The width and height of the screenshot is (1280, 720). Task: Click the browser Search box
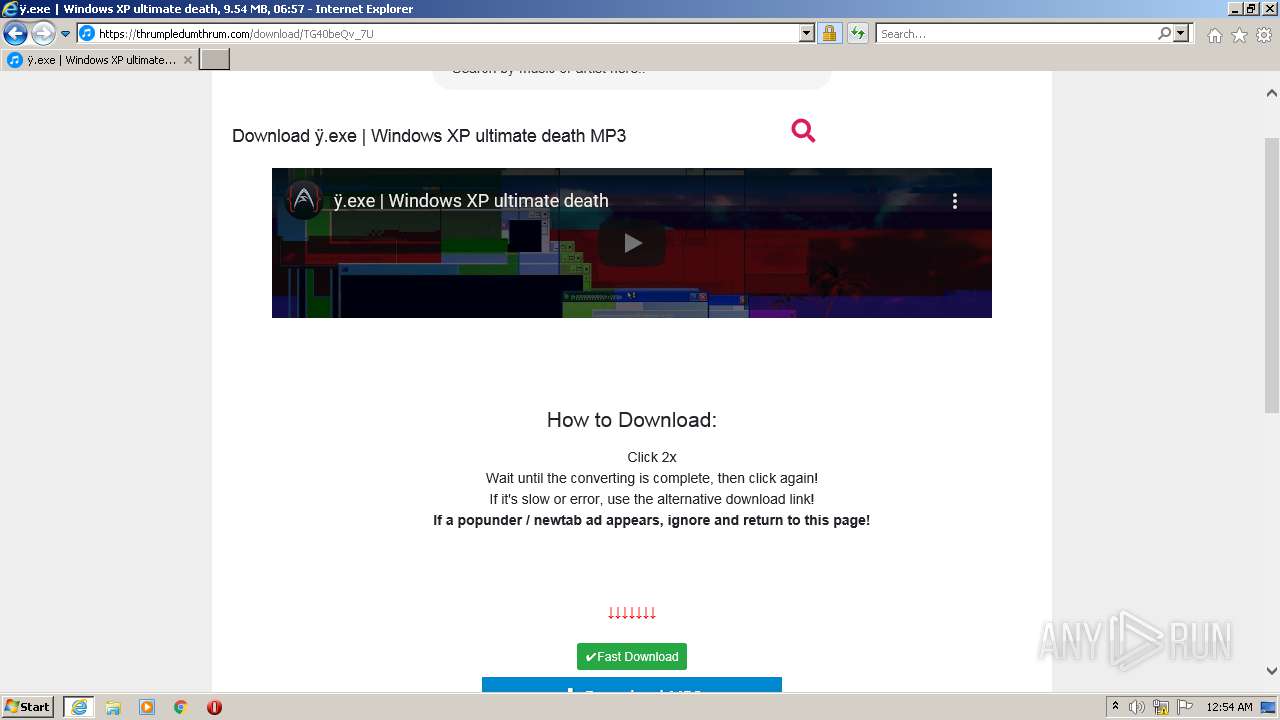pos(1016,34)
